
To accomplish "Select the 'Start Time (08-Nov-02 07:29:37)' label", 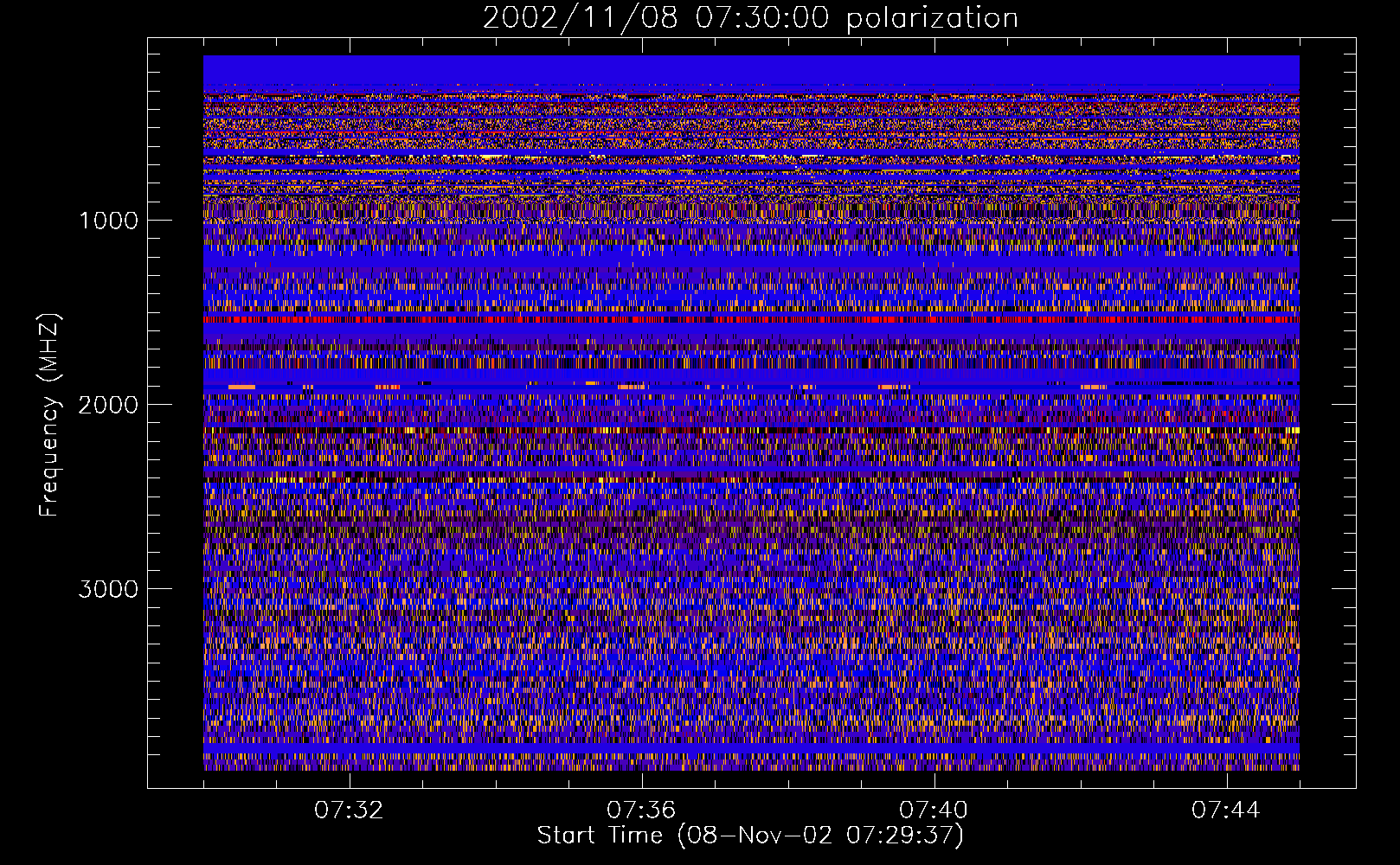I will pyautogui.click(x=750, y=836).
